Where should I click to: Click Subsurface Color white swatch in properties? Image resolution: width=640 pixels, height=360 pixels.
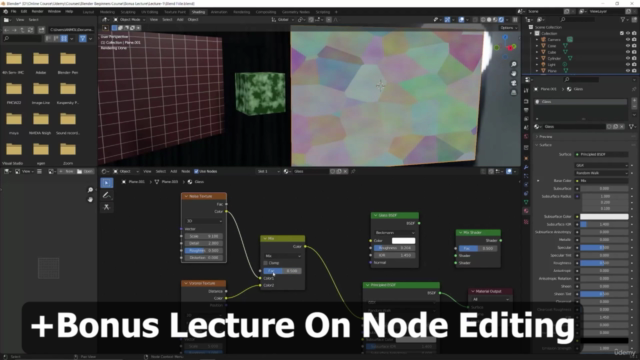tap(604, 217)
